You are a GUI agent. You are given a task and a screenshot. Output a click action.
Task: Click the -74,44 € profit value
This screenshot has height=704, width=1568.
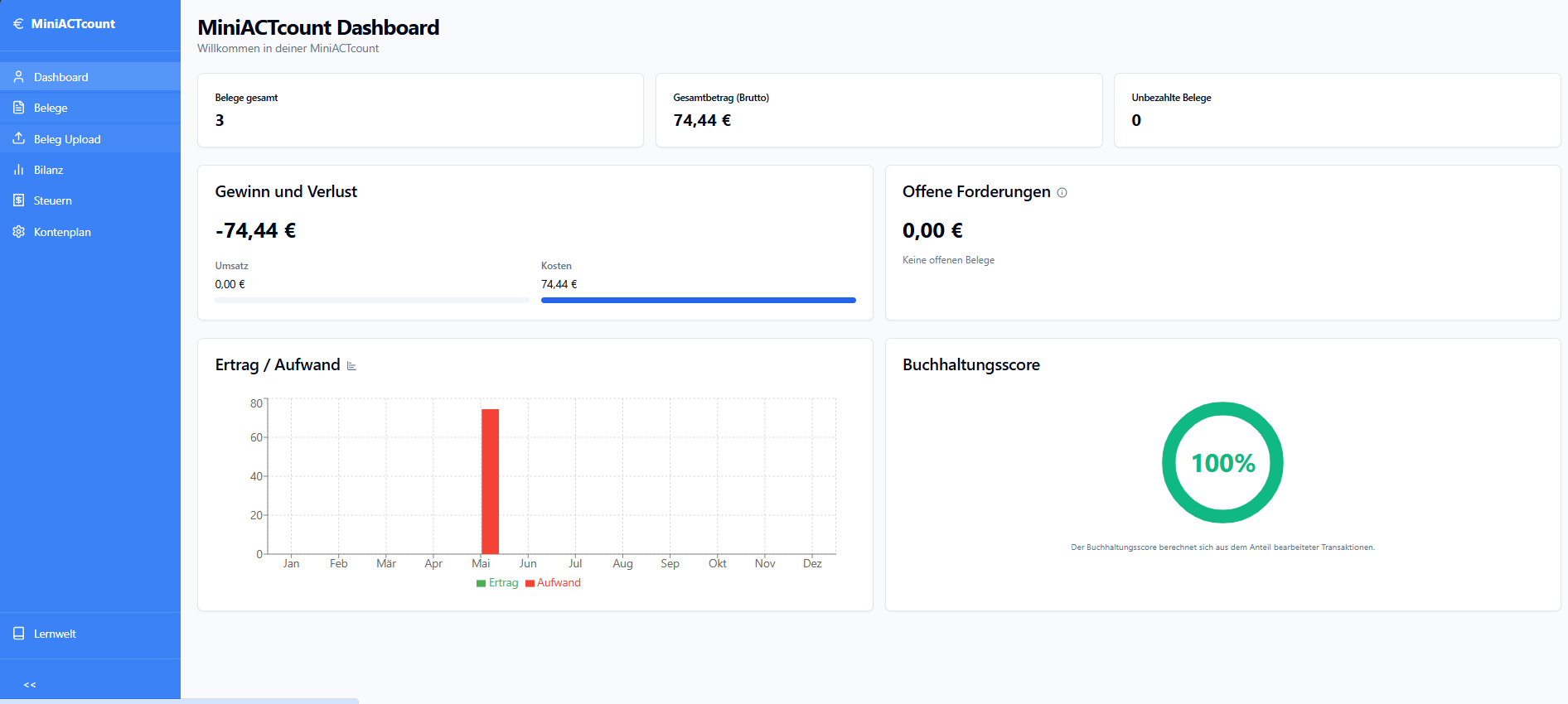tap(255, 230)
